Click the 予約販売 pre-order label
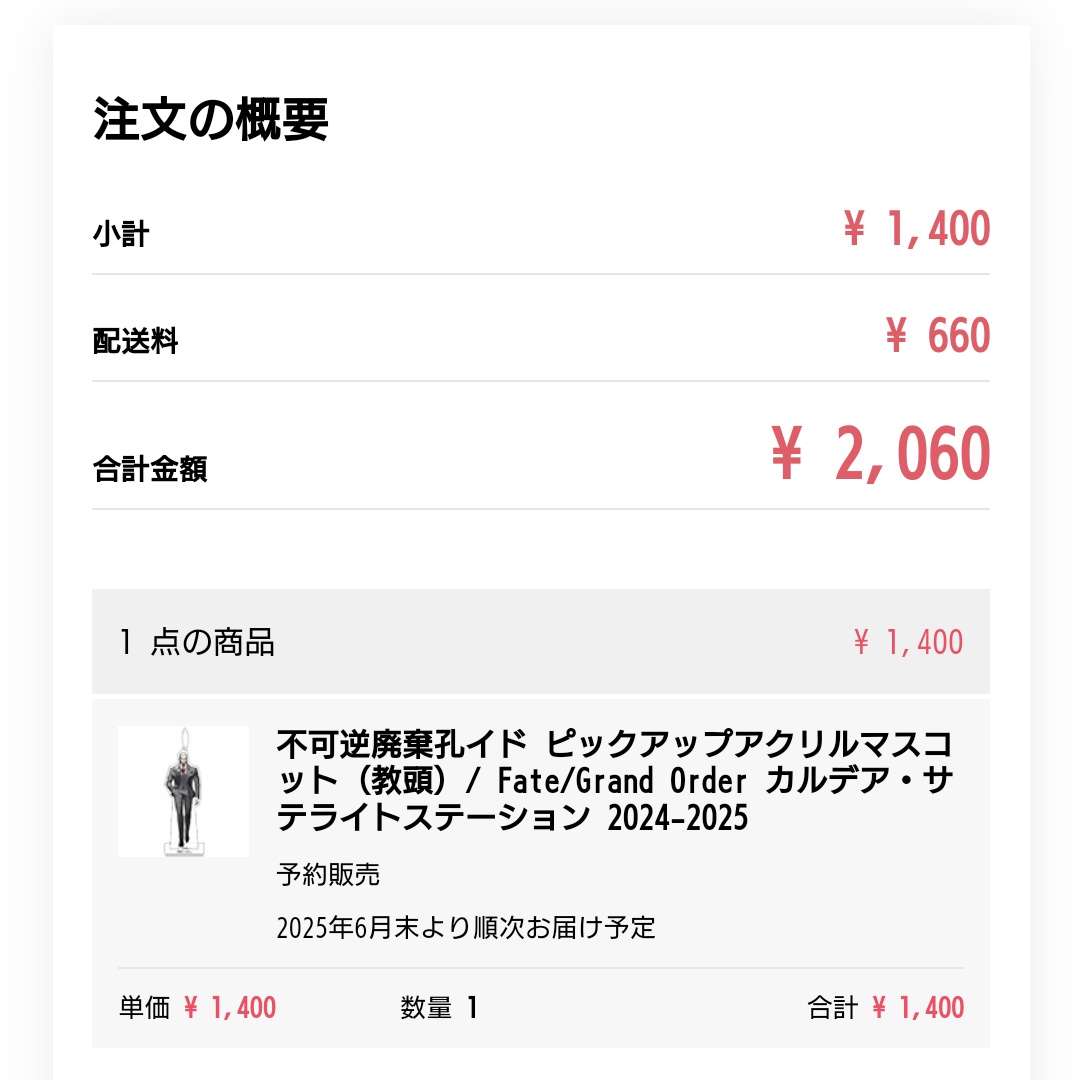Screen dimensions: 1080x1080 328,875
